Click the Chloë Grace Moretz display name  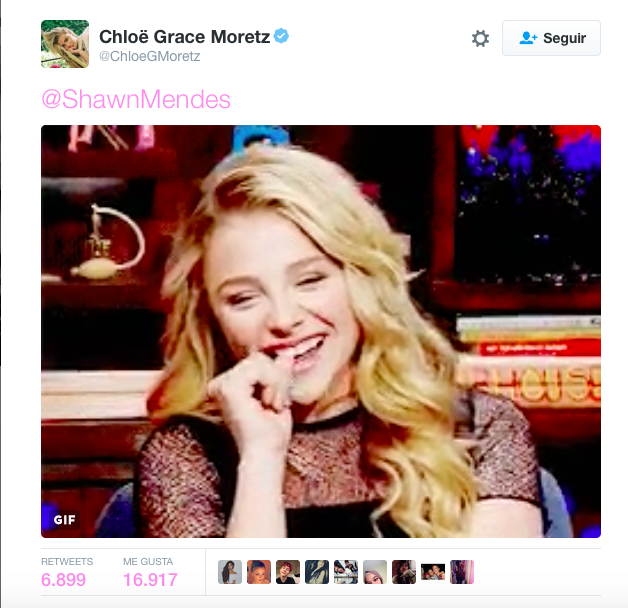point(184,37)
